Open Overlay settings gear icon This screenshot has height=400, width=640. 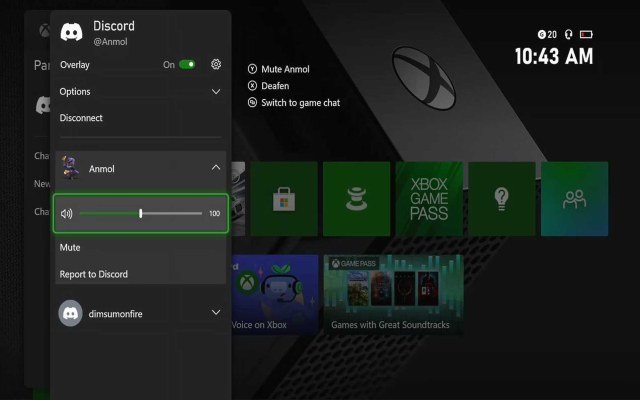coord(216,64)
